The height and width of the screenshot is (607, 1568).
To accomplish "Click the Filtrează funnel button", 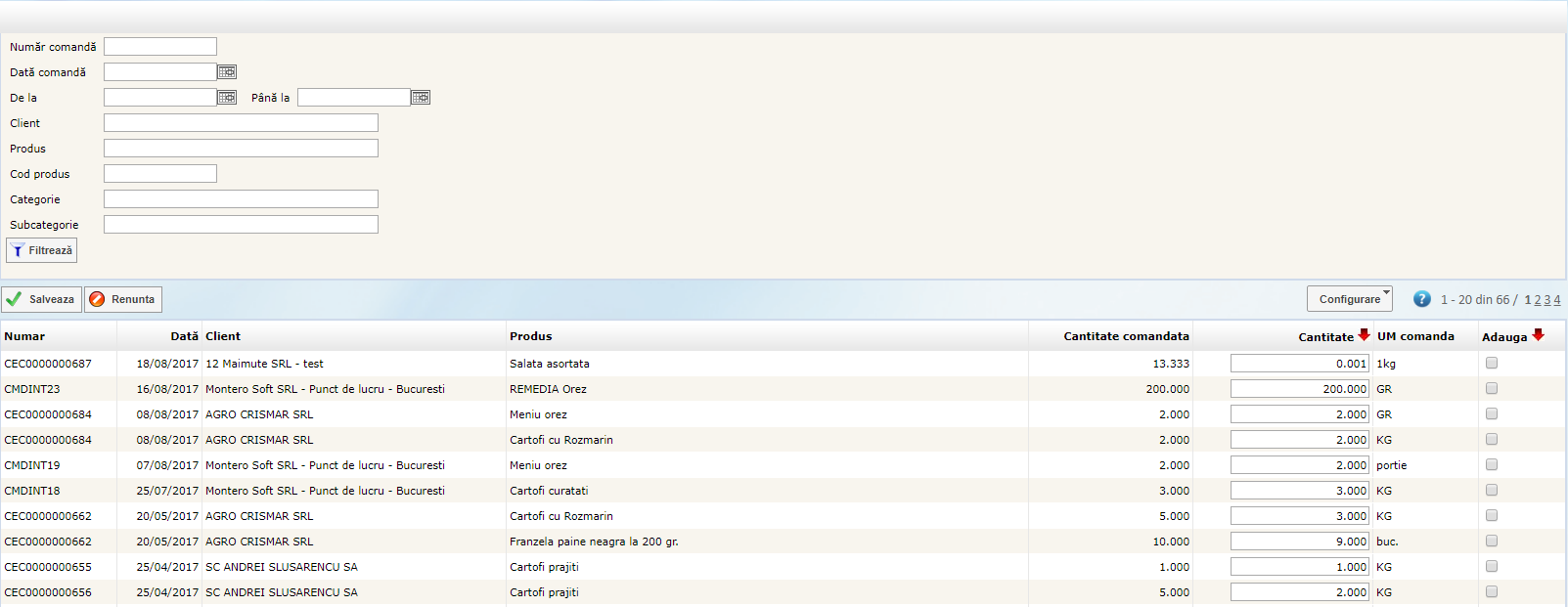I will [x=42, y=250].
